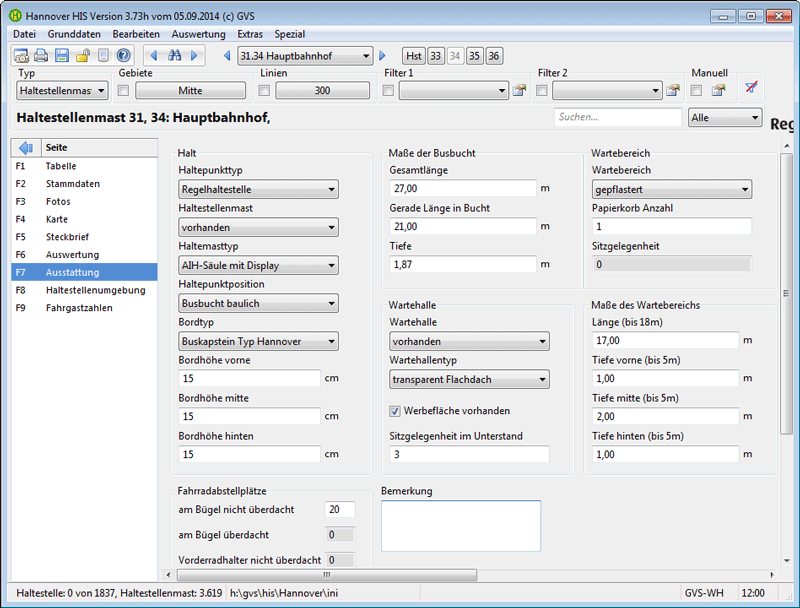Expand the Filter 1 dropdown
Image resolution: width=800 pixels, height=608 pixels.
pos(454,91)
